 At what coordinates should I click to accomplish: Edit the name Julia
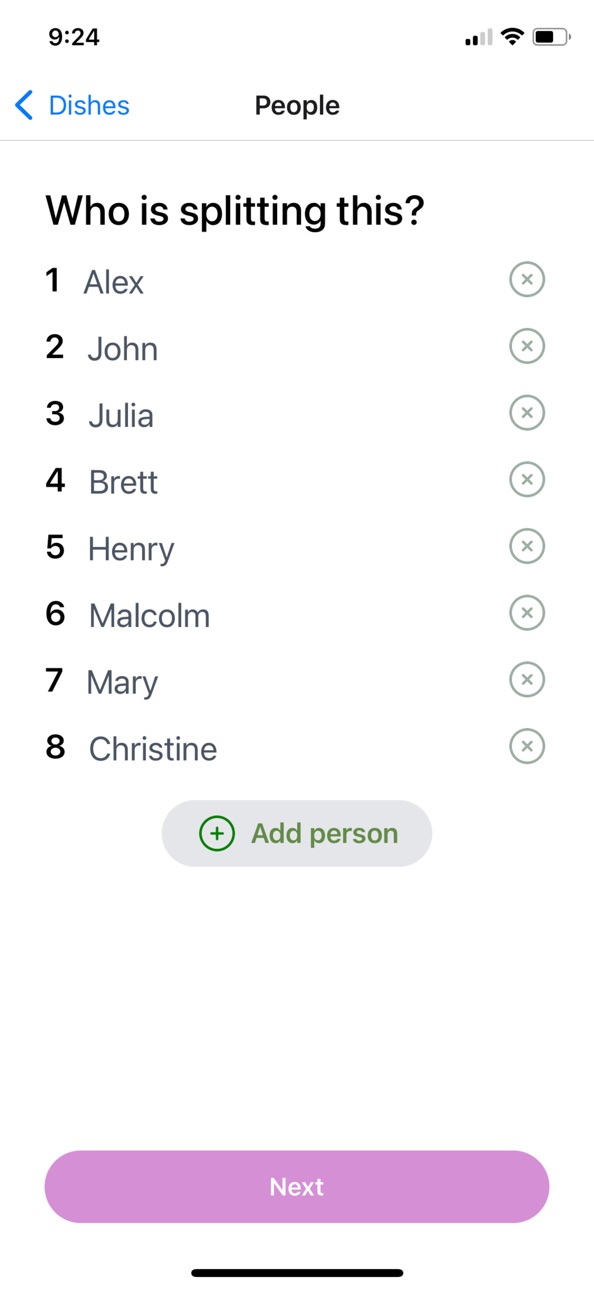[121, 415]
